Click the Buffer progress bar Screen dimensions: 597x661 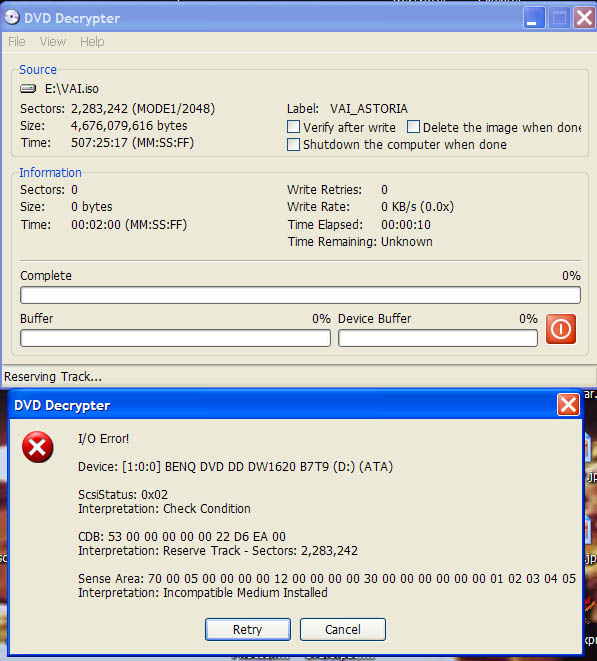[175, 338]
